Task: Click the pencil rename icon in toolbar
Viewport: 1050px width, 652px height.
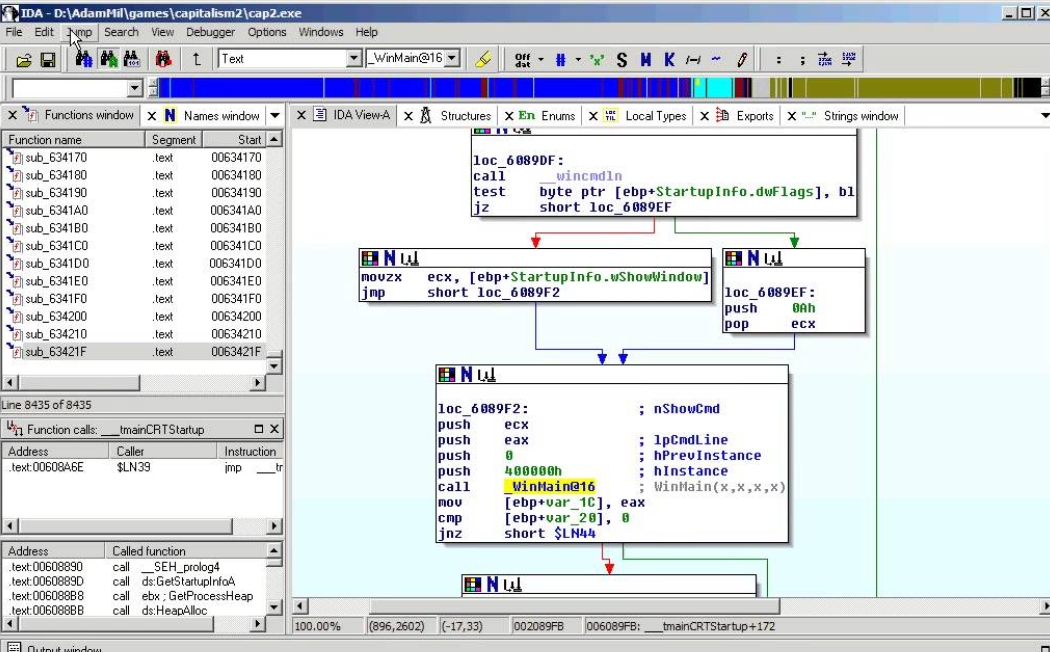Action: 741,60
